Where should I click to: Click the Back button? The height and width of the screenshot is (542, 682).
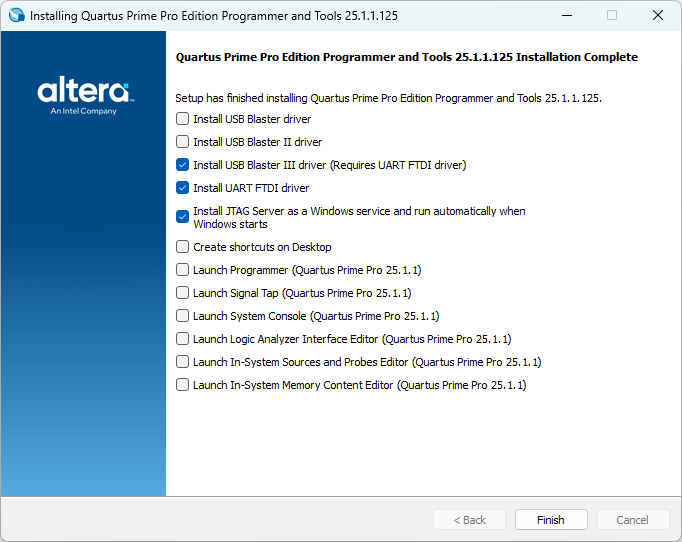[x=469, y=520]
